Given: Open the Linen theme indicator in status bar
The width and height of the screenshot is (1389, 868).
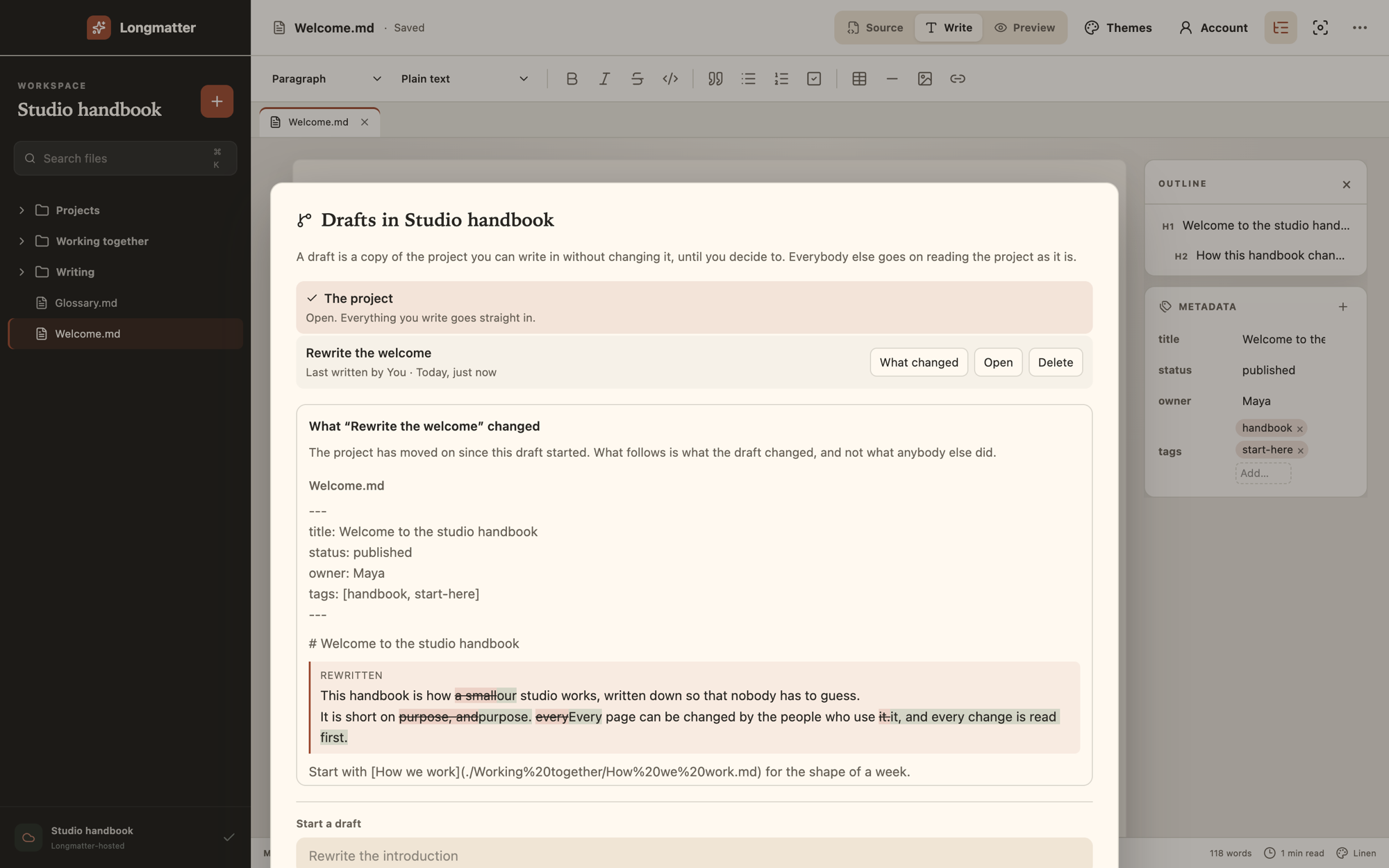Looking at the screenshot, I should pyautogui.click(x=1356, y=853).
